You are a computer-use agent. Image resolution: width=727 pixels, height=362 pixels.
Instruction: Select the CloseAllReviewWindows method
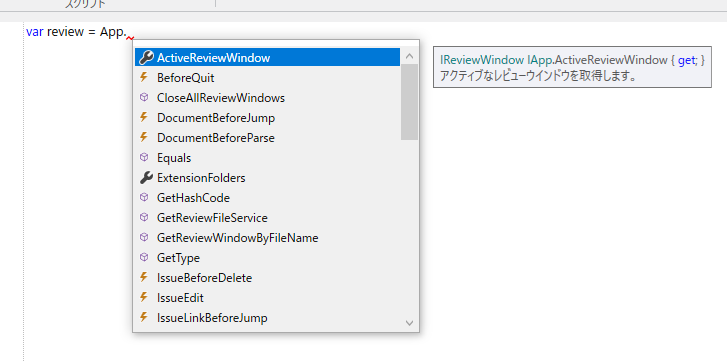268,98
